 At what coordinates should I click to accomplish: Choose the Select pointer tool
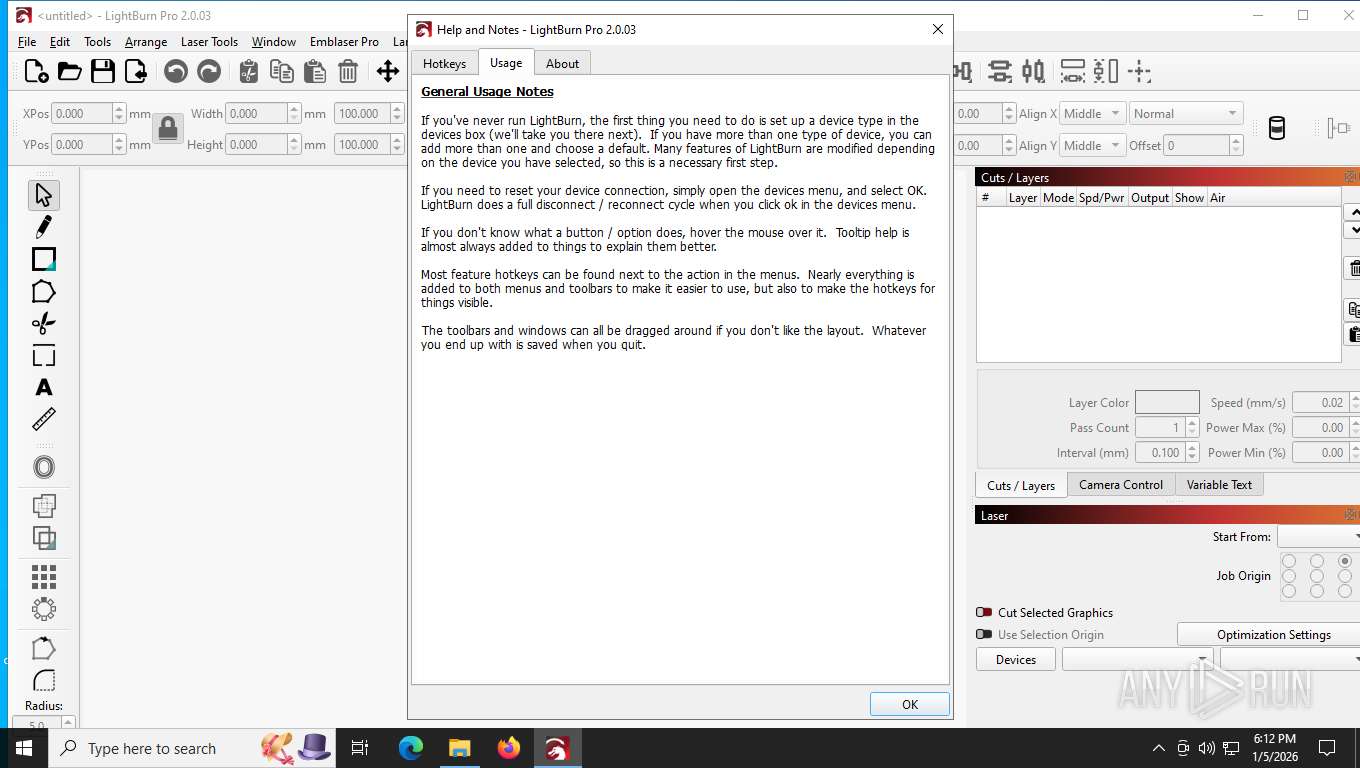(x=43, y=194)
